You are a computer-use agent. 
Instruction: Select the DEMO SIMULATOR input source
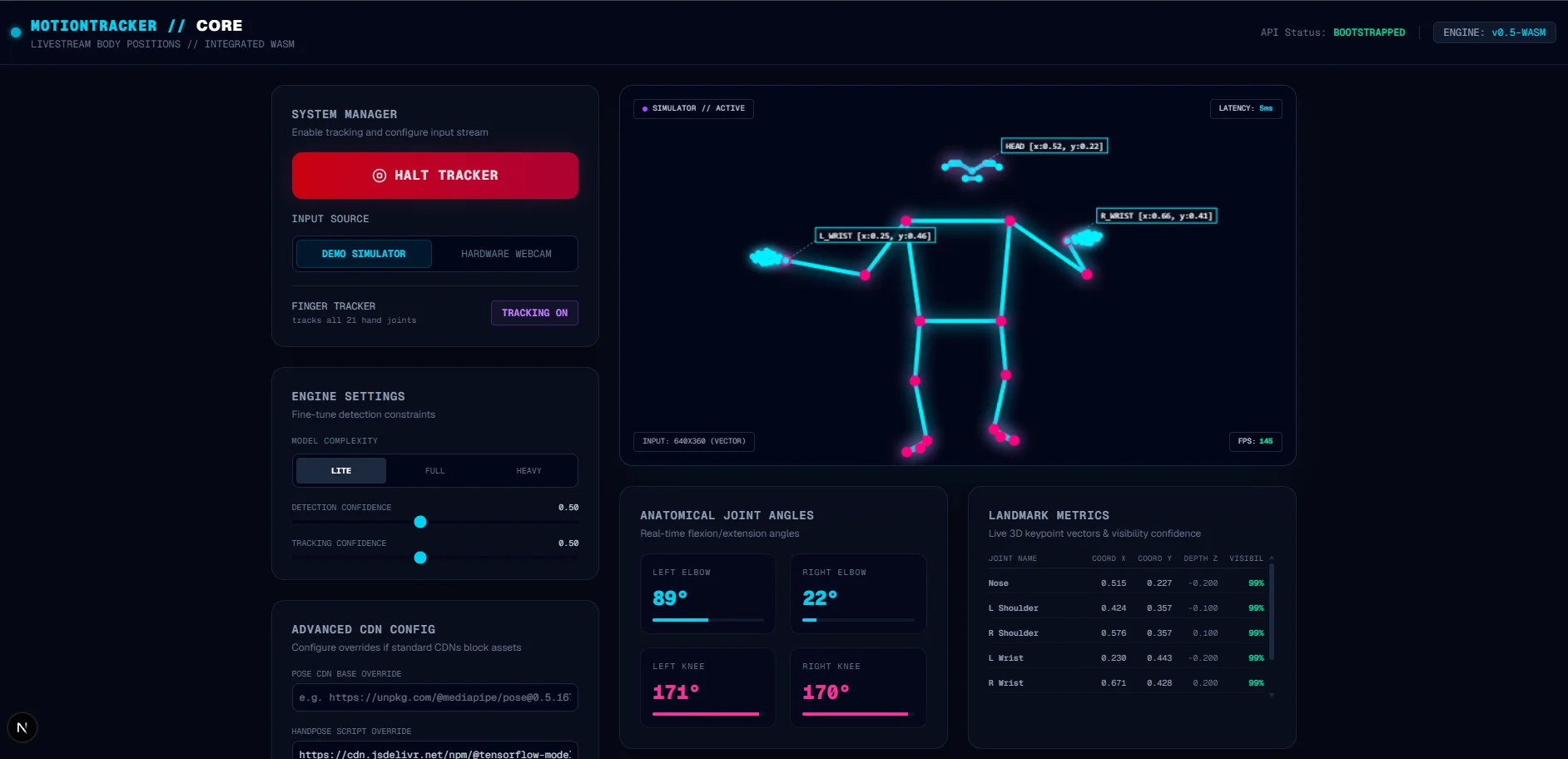(364, 254)
